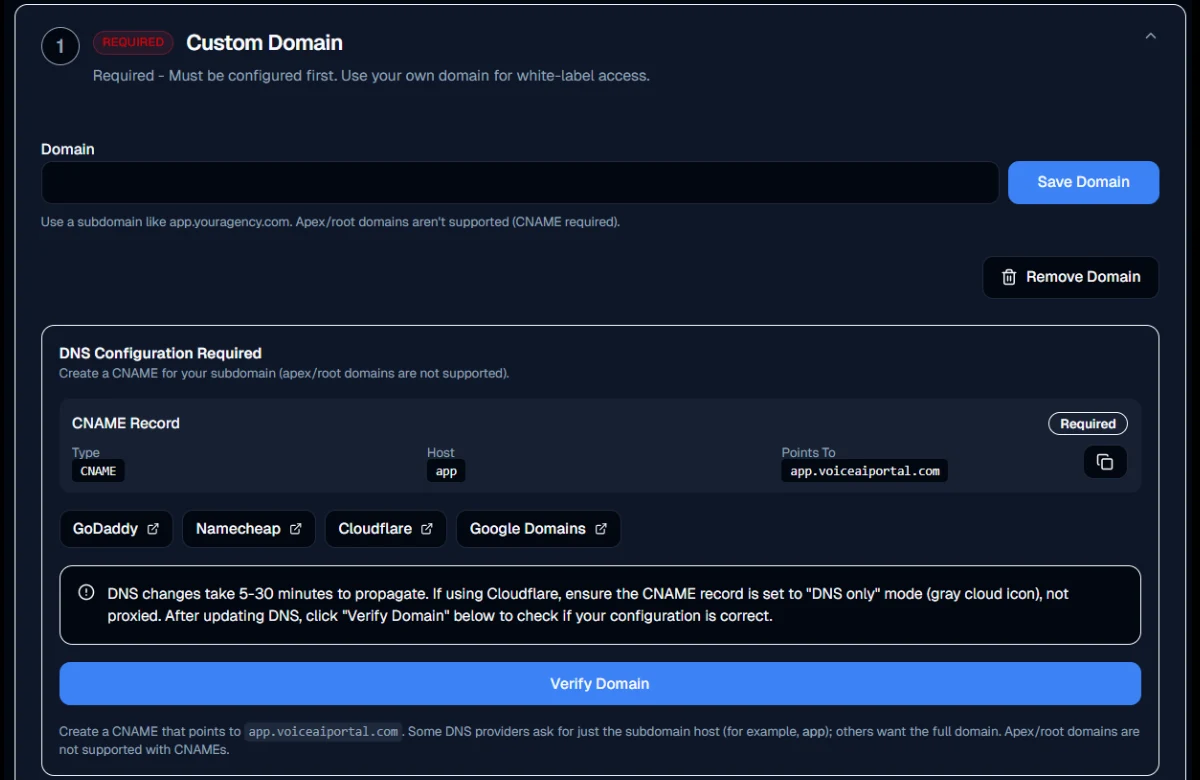The image size is (1200, 780).
Task: Select the CNAME type value badge
Action: [x=98, y=471]
